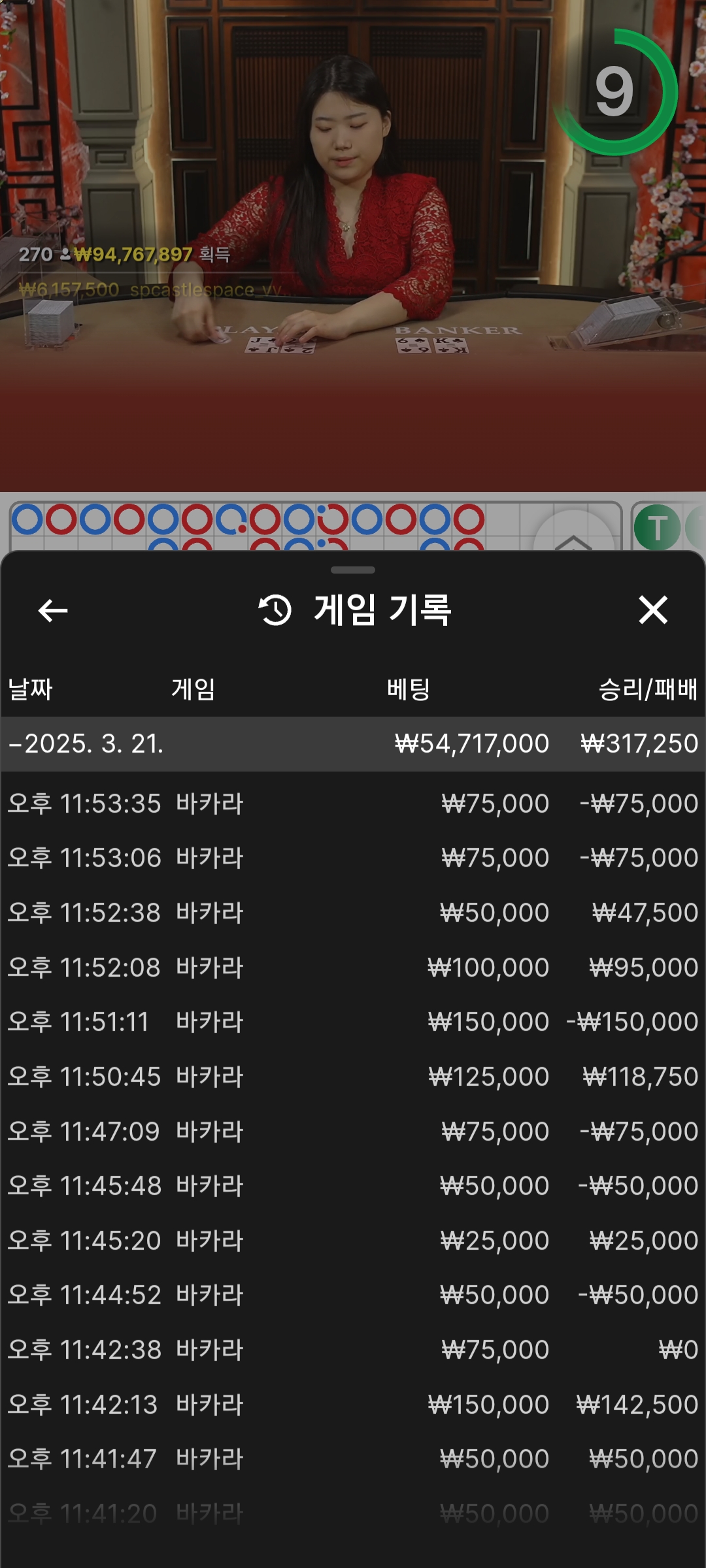Open the 오후 11:42:38 game record
706x1568 pixels.
point(353,1350)
